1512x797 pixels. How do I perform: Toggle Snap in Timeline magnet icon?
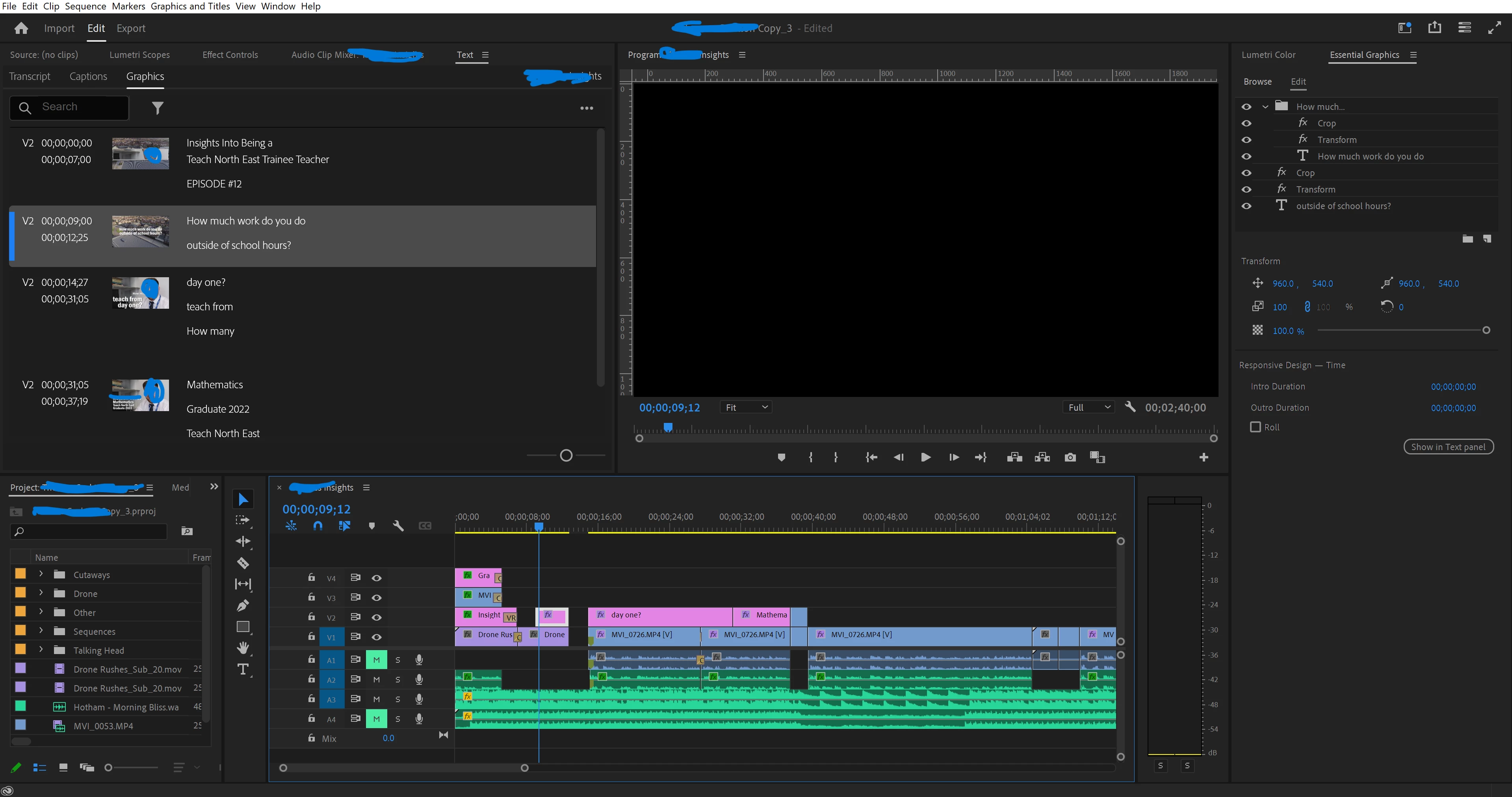318,526
